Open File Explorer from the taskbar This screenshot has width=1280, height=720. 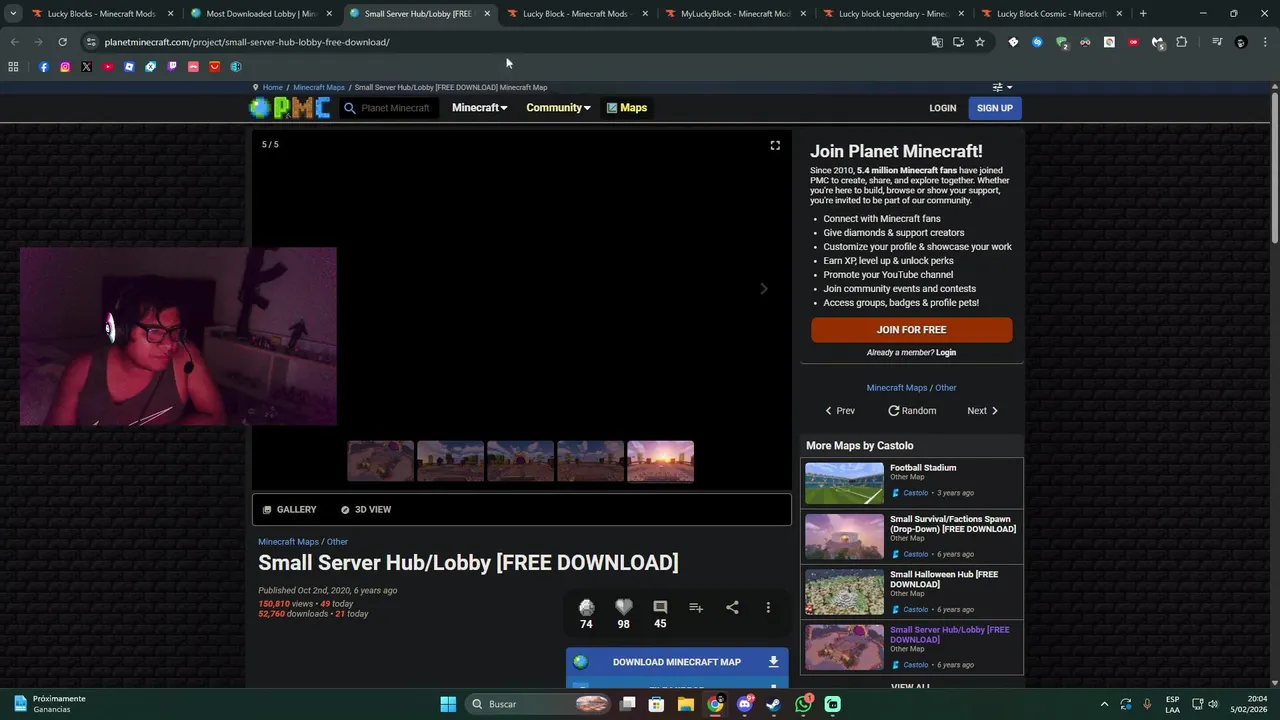point(685,704)
